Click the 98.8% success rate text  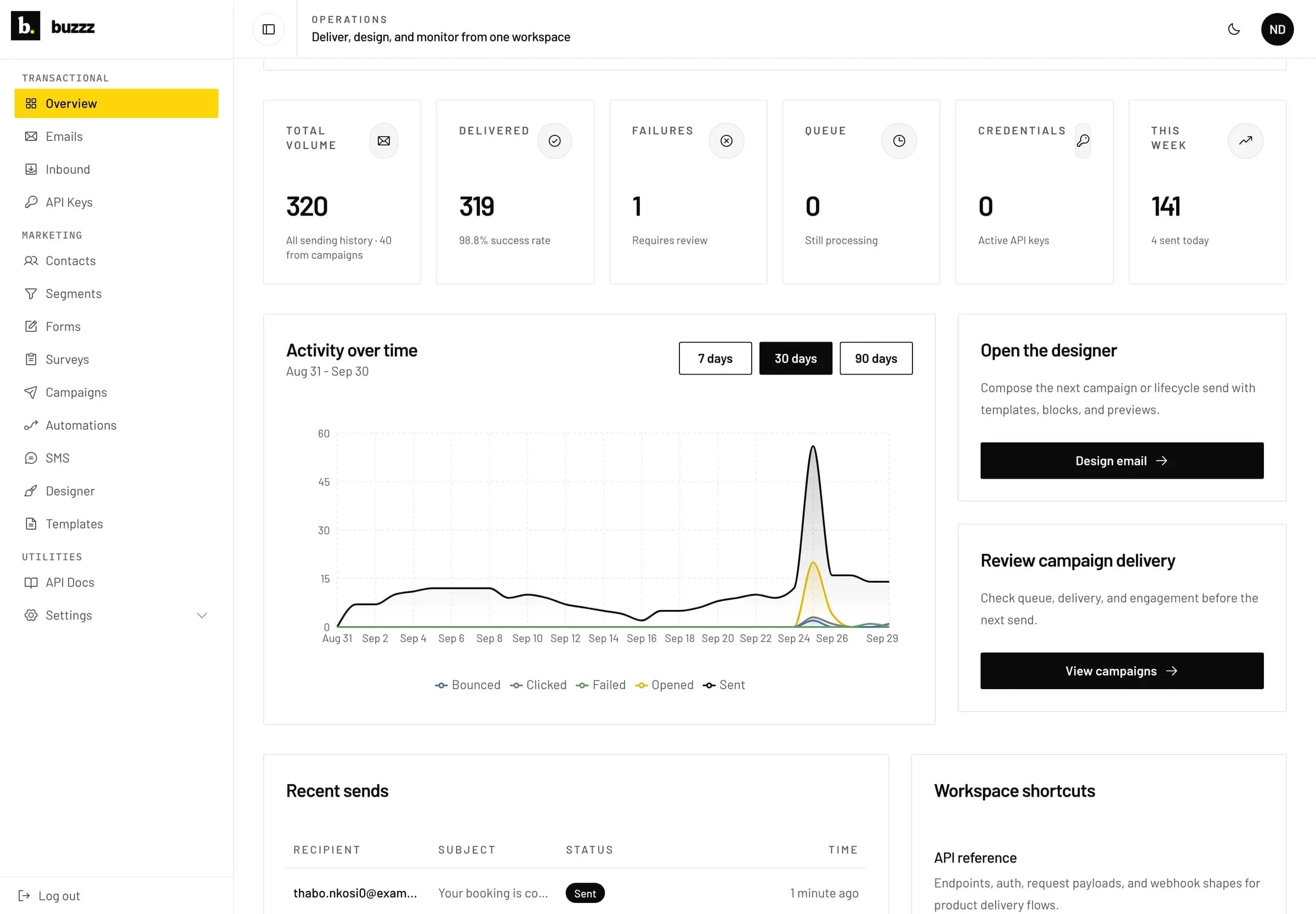point(504,241)
